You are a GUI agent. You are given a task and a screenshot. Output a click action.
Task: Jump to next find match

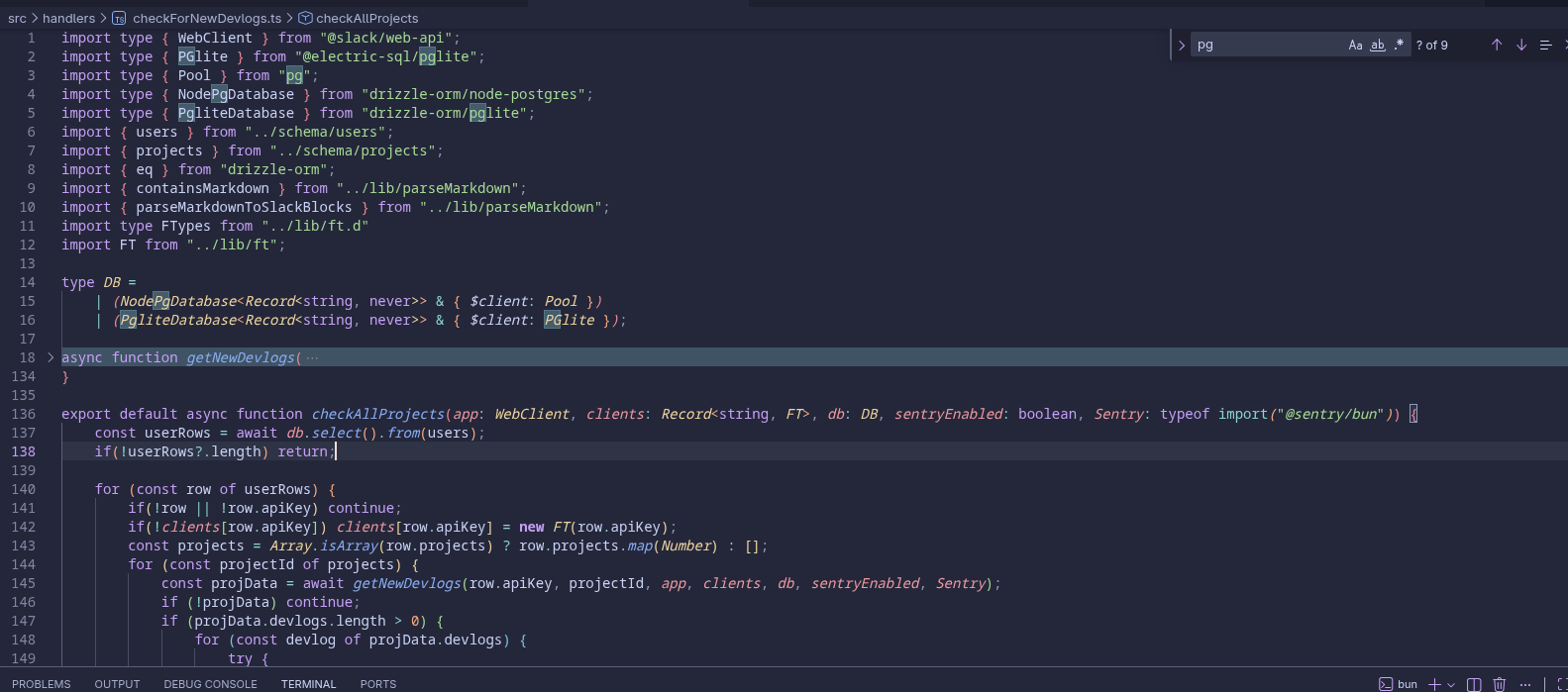pos(1521,45)
